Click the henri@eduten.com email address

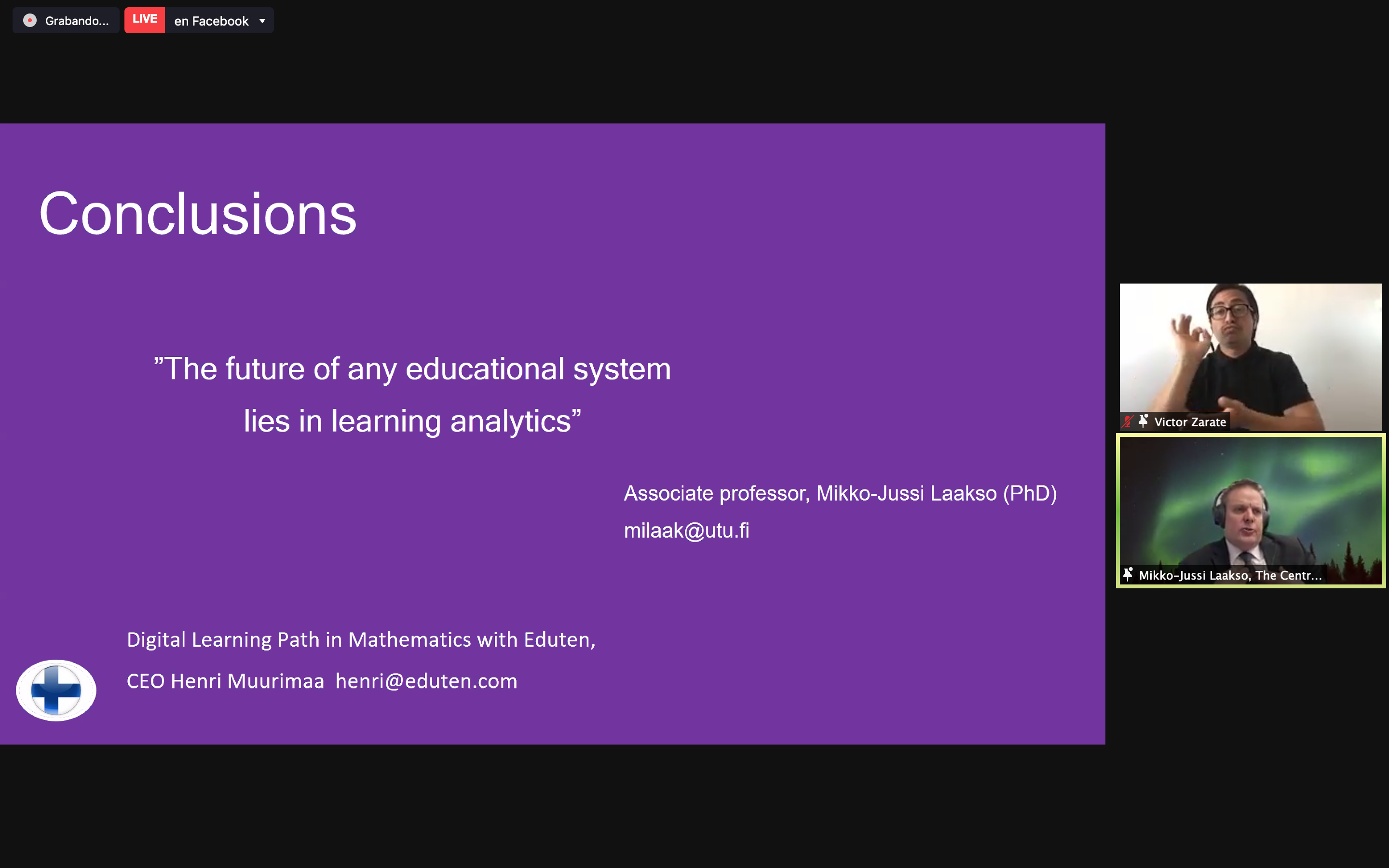426,681
